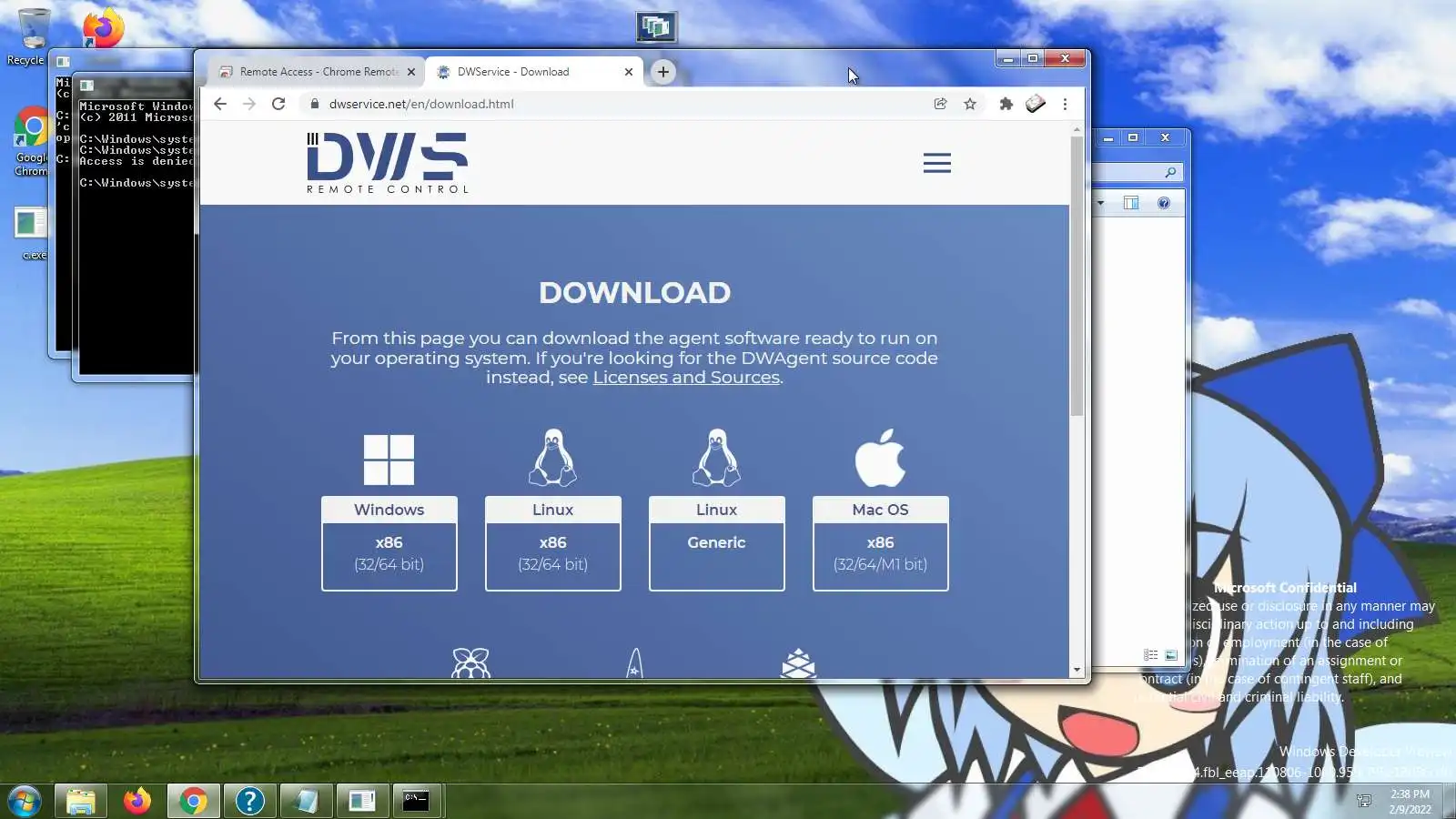Select the Firefox desktop shortcut
Screen dimensions: 1456x819
pos(103,28)
